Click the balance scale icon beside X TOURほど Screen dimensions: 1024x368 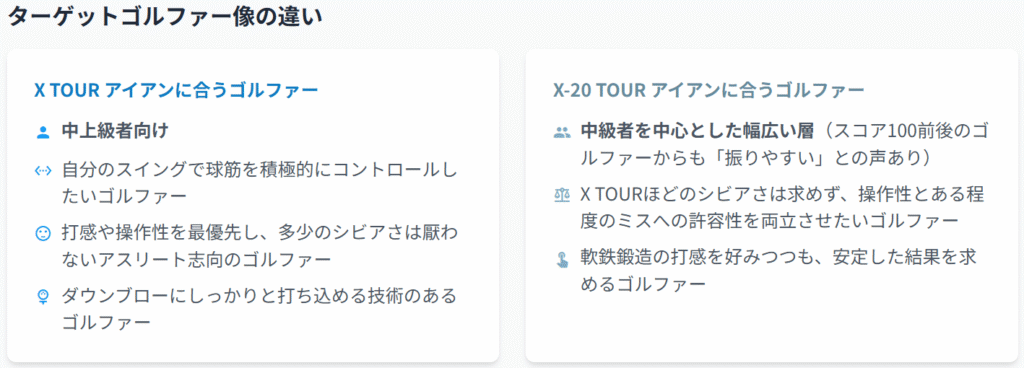point(562,195)
